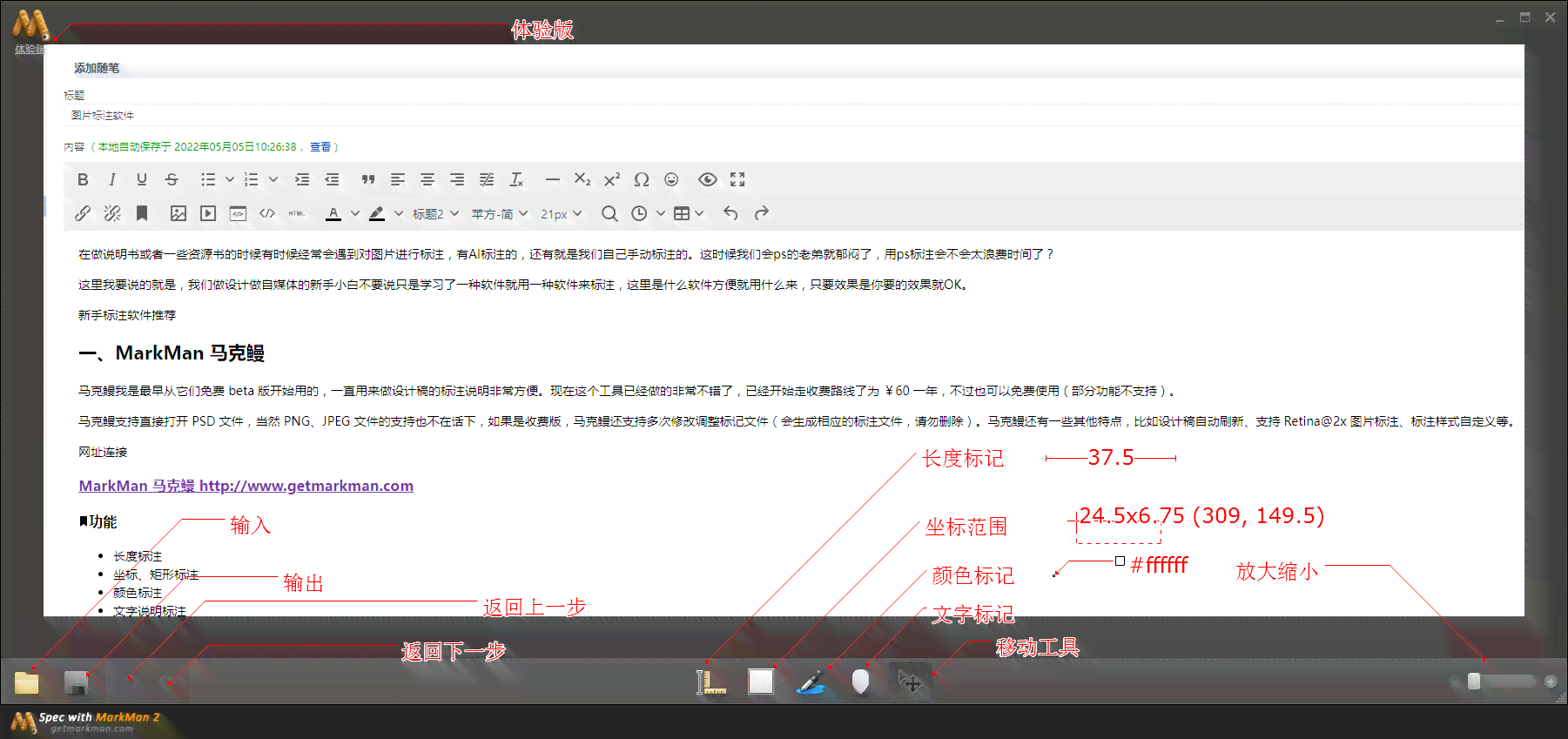This screenshot has height=739, width=1568.
Task: Insert a horizontal line
Action: (553, 179)
